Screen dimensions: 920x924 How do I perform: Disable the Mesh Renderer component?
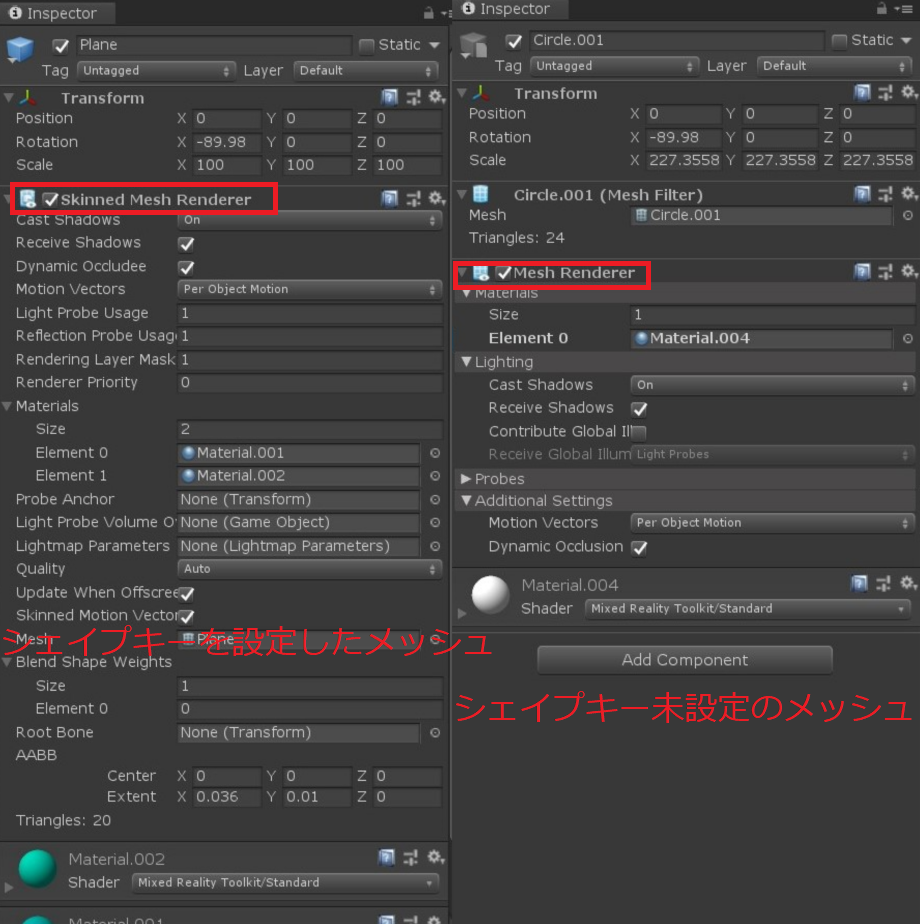(503, 272)
